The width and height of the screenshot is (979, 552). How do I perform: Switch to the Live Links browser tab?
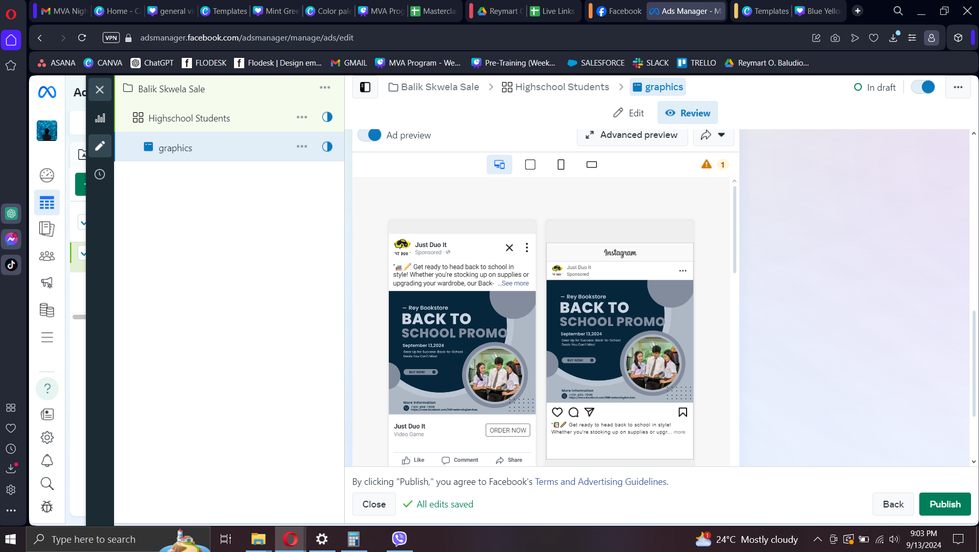552,11
